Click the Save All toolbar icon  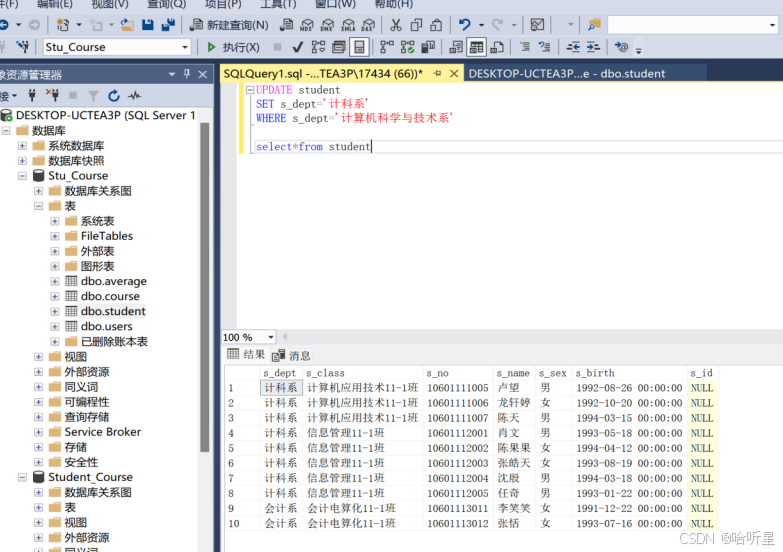click(168, 24)
